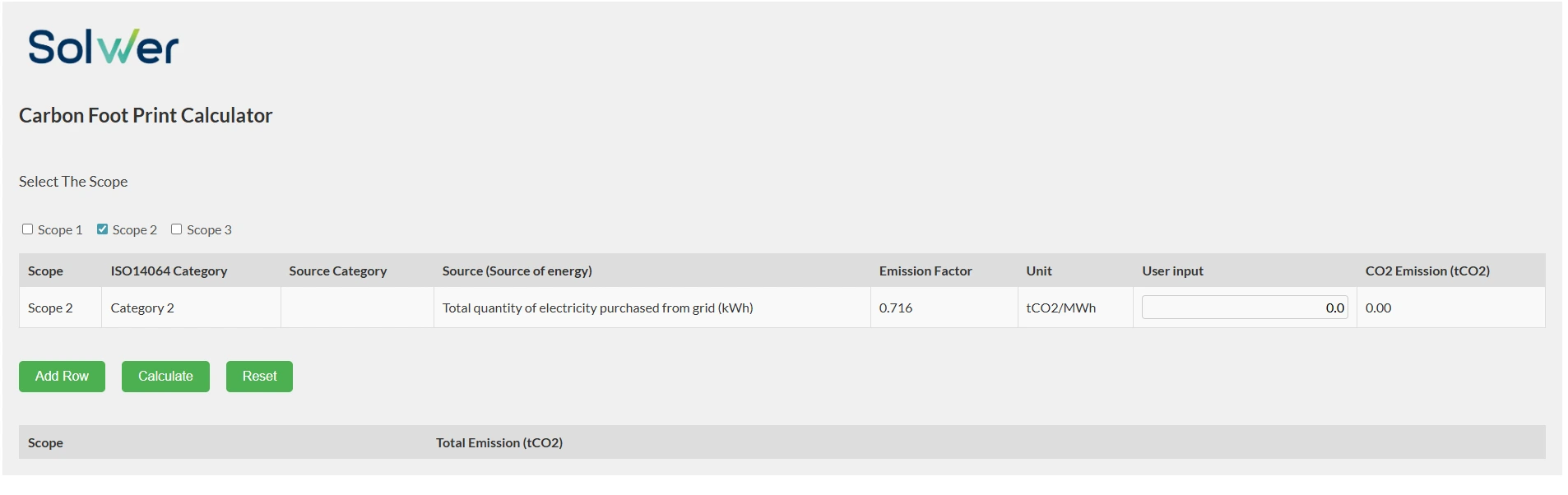
Task: Click the 0.00 CO2 emission result
Action: tap(1378, 308)
